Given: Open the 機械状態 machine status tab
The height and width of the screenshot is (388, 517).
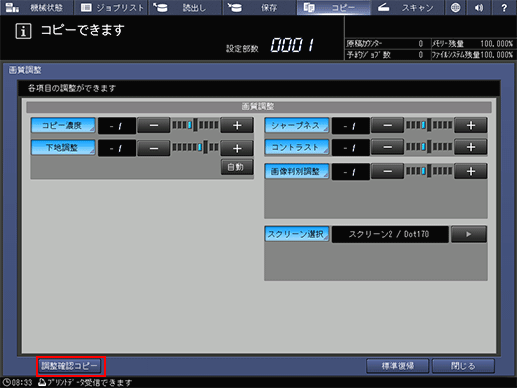Looking at the screenshot, I should point(37,7).
